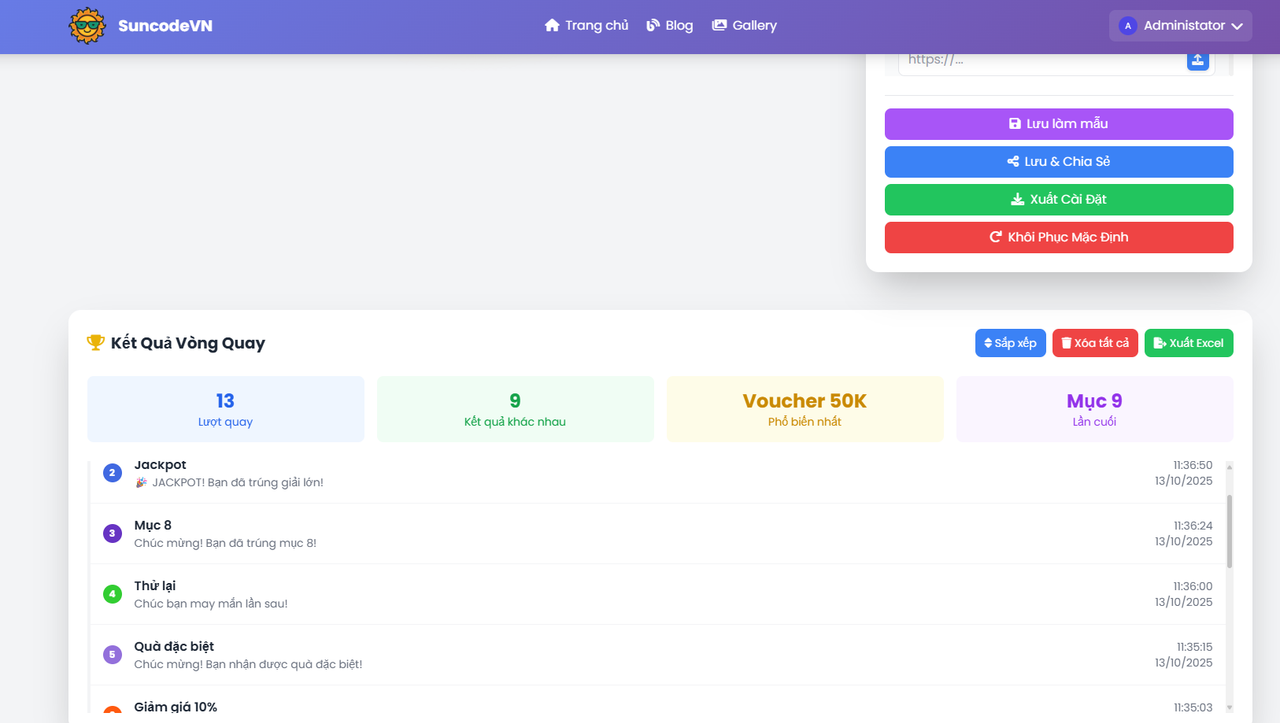Click the SuncodeVN sun logo
This screenshot has width=1280, height=723.
point(87,26)
